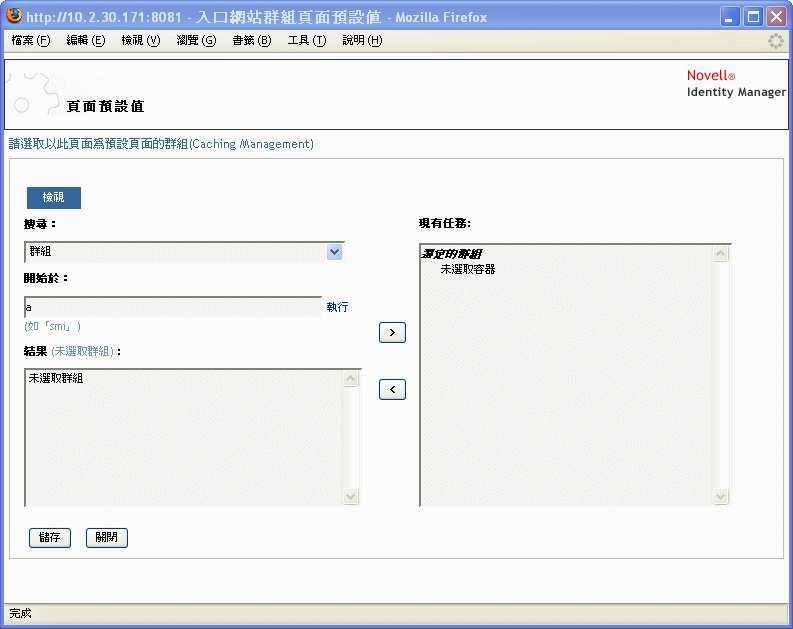Click the Novell Identity Manager logo
Screen dimensions: 793x629
736,83
